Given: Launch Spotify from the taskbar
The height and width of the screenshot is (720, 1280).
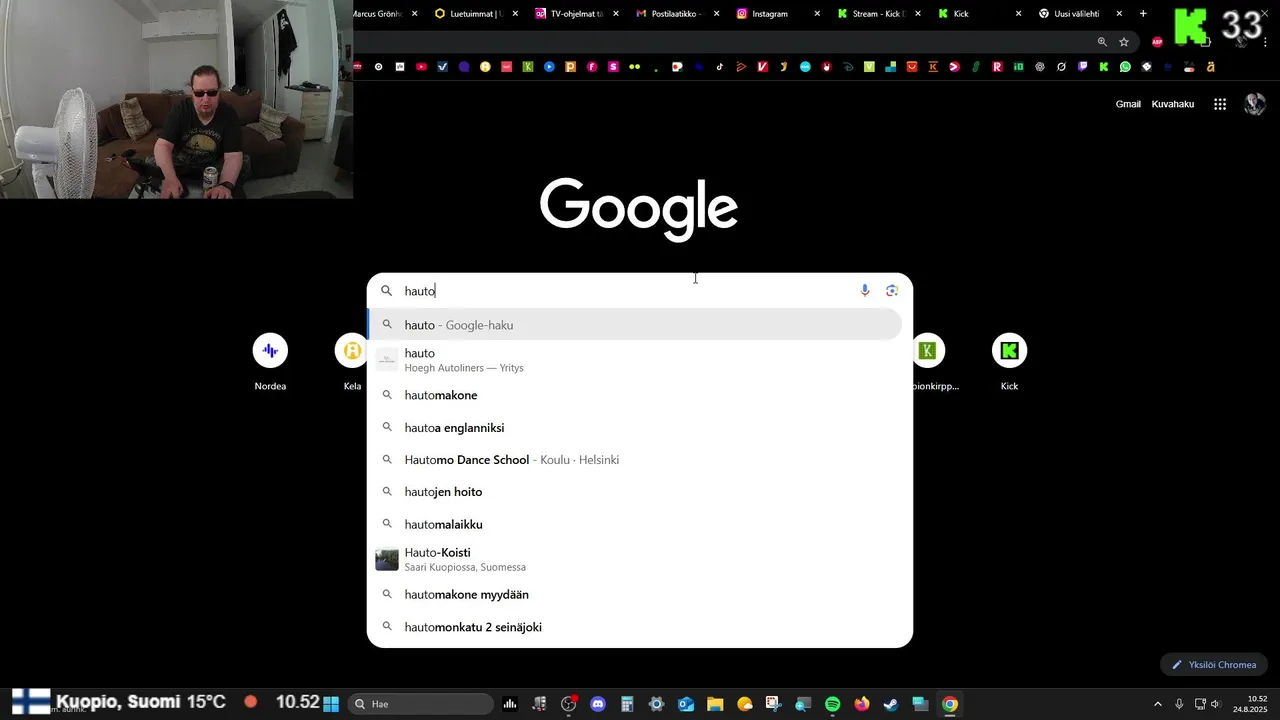Looking at the screenshot, I should pos(832,704).
